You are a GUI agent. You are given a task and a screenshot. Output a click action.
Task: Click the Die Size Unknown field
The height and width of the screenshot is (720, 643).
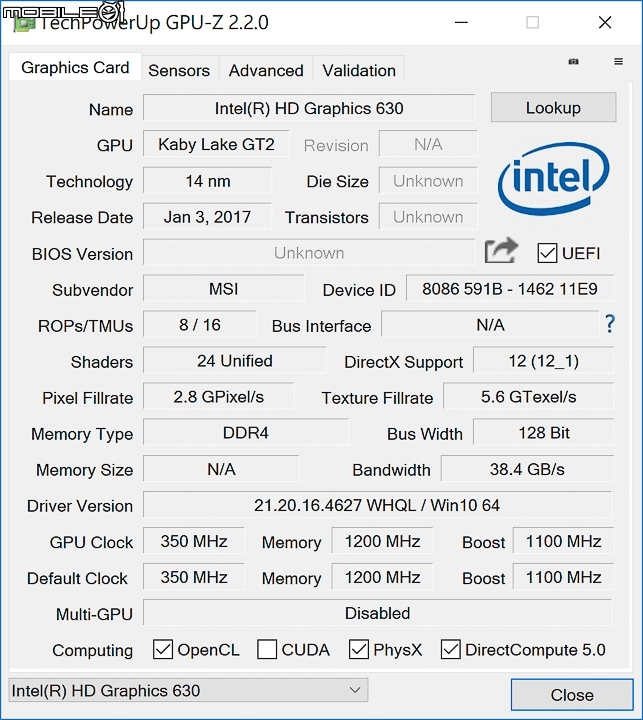(x=428, y=180)
